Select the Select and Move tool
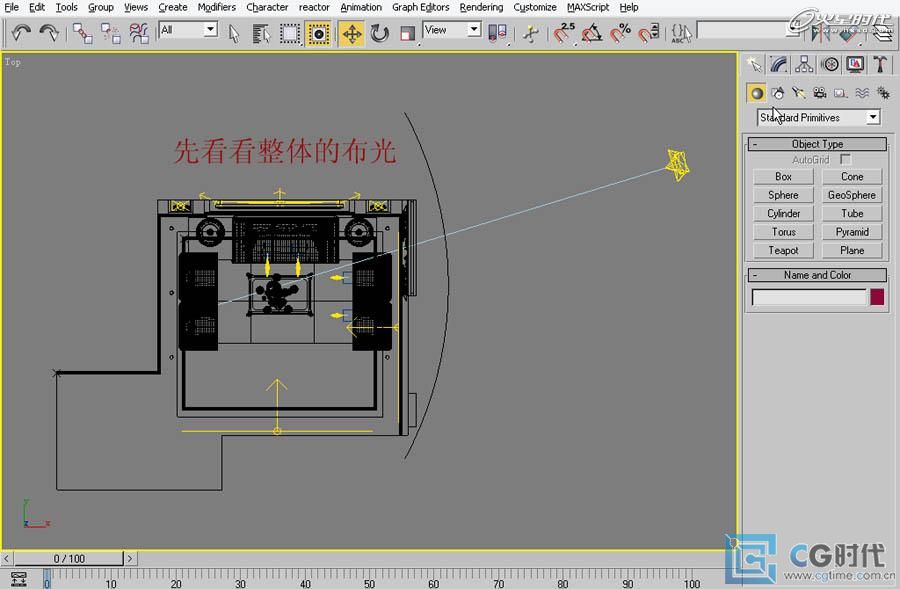This screenshot has width=900, height=589. 352,33
